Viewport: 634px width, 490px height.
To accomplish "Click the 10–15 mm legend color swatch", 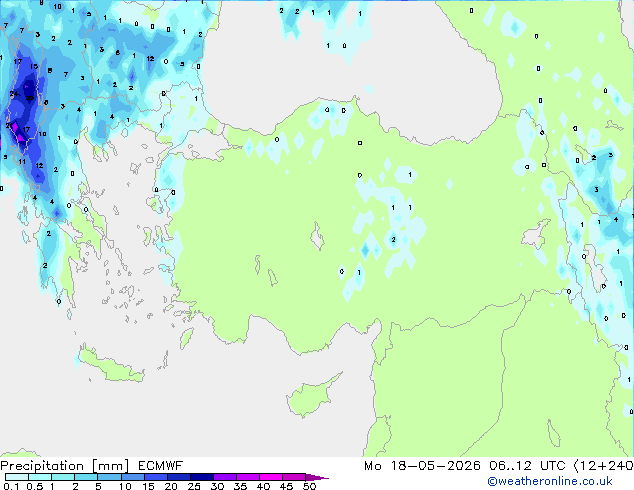I will point(132,477).
